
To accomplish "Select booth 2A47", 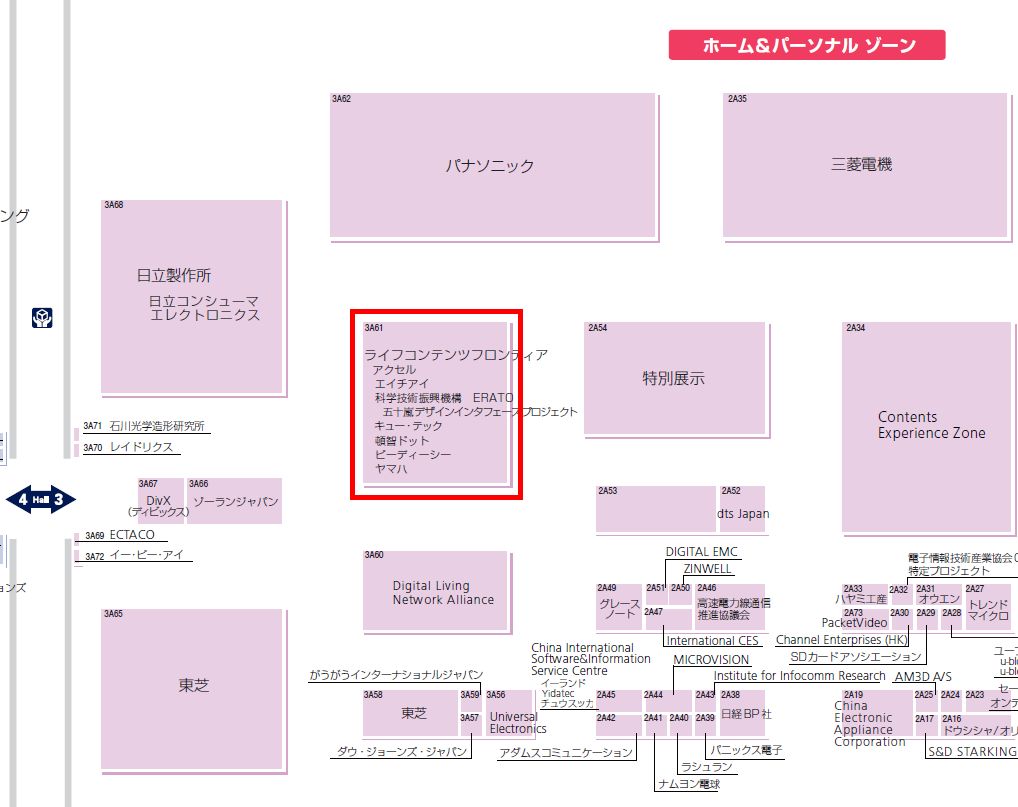I will pos(667,619).
